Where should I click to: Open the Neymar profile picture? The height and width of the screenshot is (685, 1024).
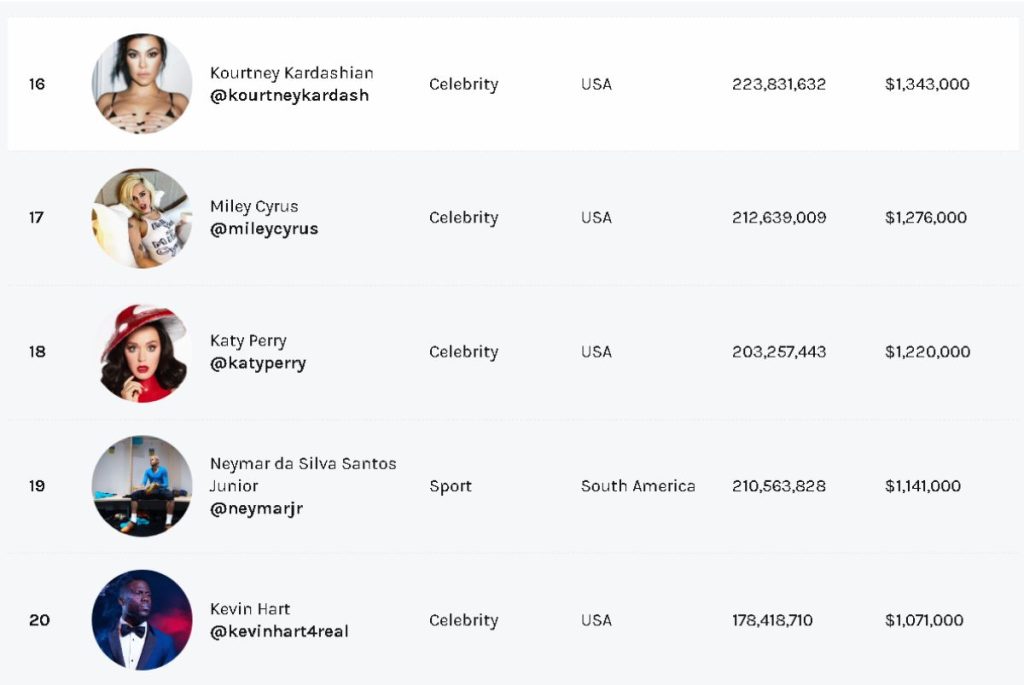pyautogui.click(x=142, y=486)
